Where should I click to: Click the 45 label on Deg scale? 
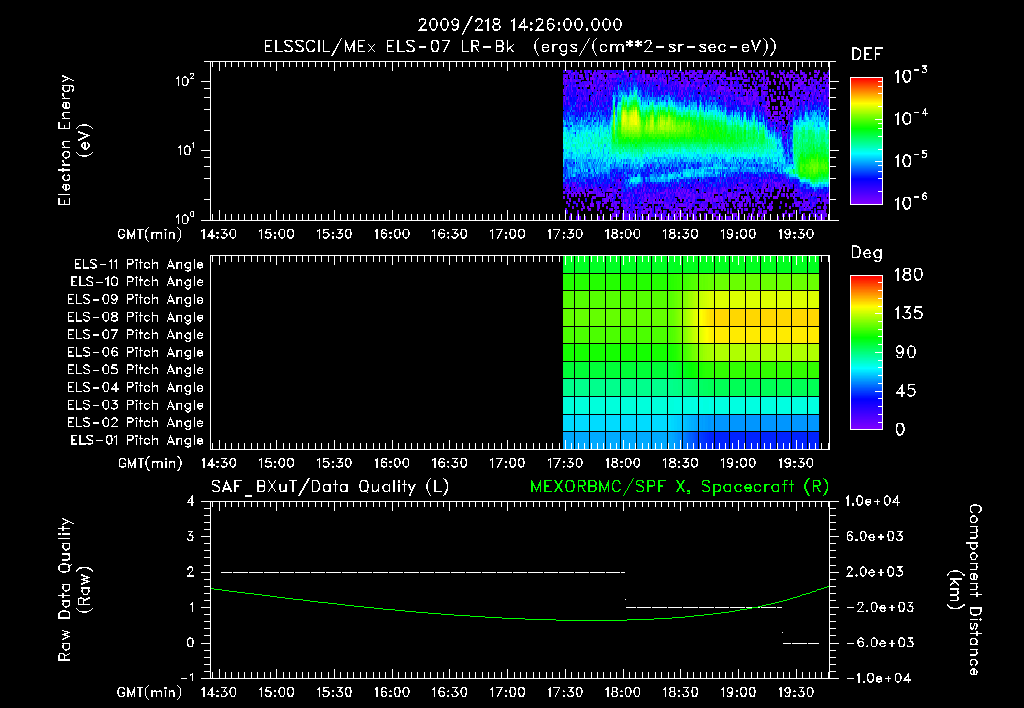(x=906, y=391)
